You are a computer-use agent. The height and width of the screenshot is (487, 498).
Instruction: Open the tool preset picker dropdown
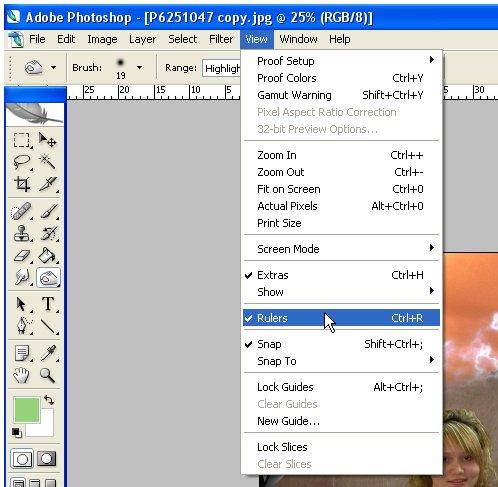point(53,68)
